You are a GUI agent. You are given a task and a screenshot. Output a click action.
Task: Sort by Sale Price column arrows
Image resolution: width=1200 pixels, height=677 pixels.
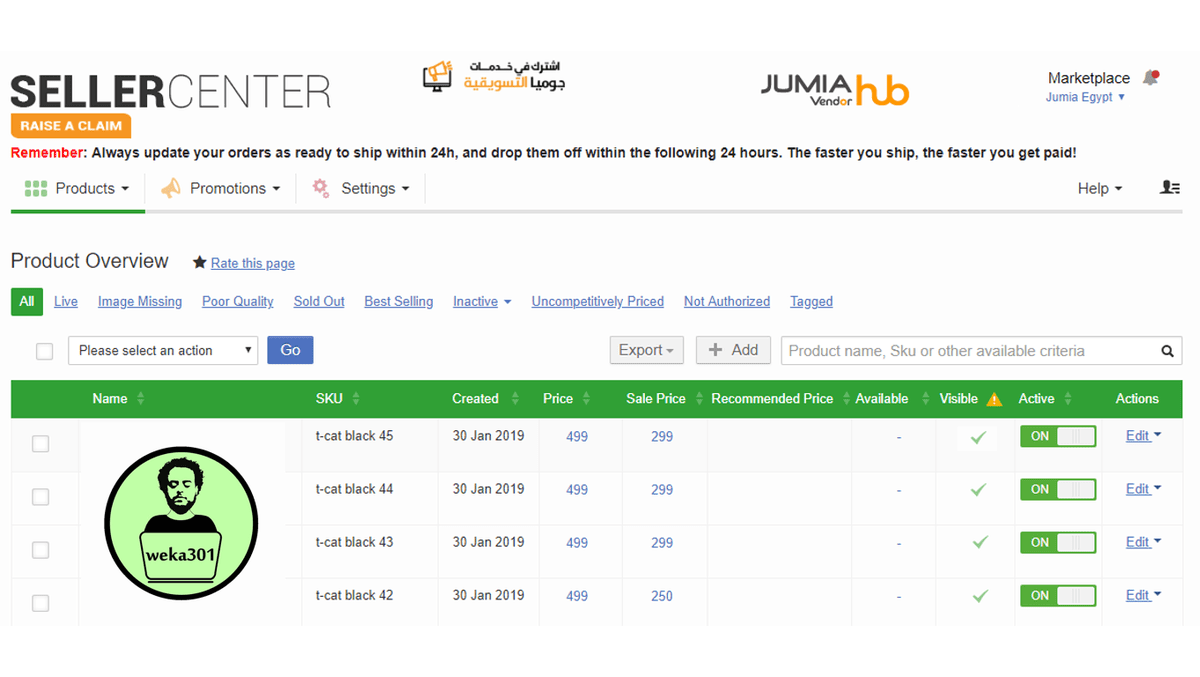point(697,398)
